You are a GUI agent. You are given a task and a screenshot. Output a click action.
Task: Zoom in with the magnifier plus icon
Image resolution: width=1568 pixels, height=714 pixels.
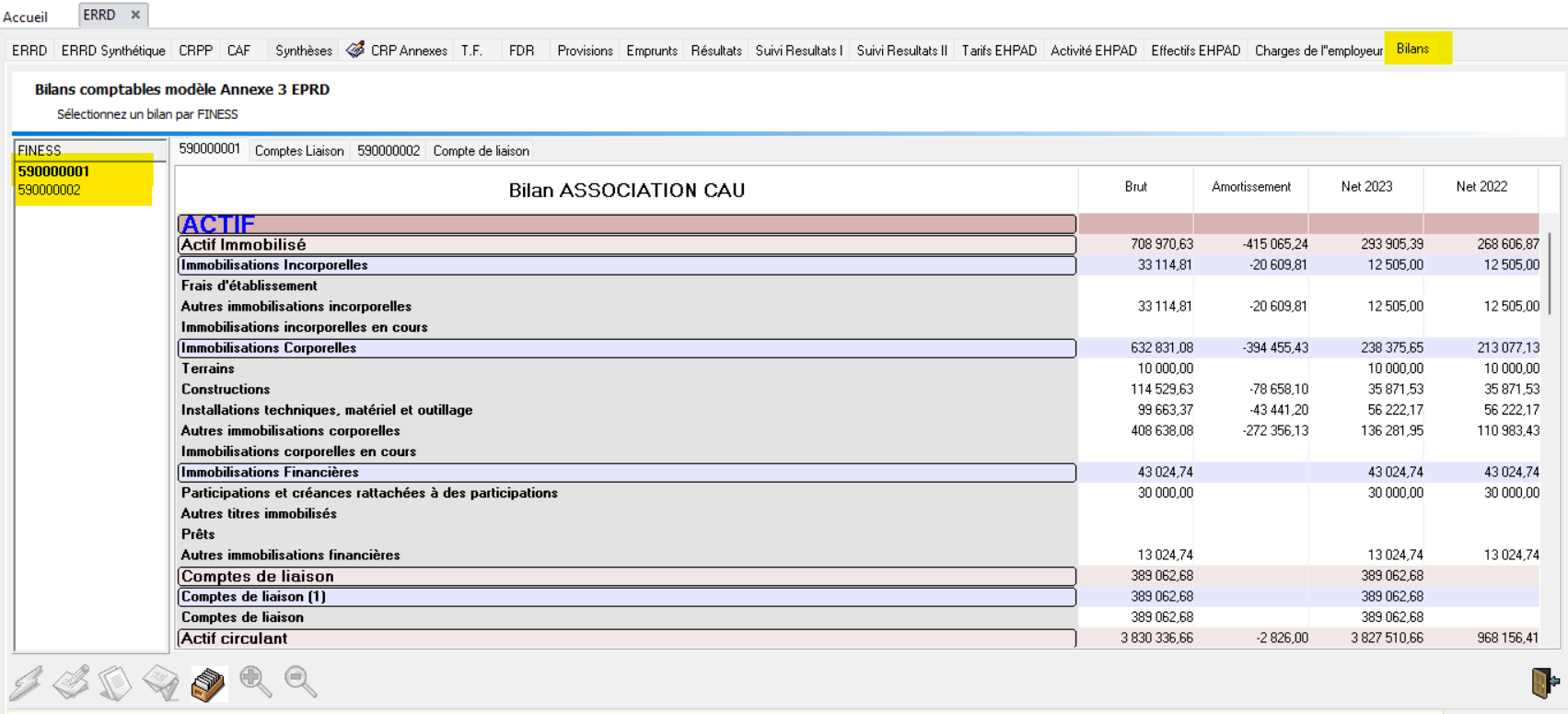point(255,682)
